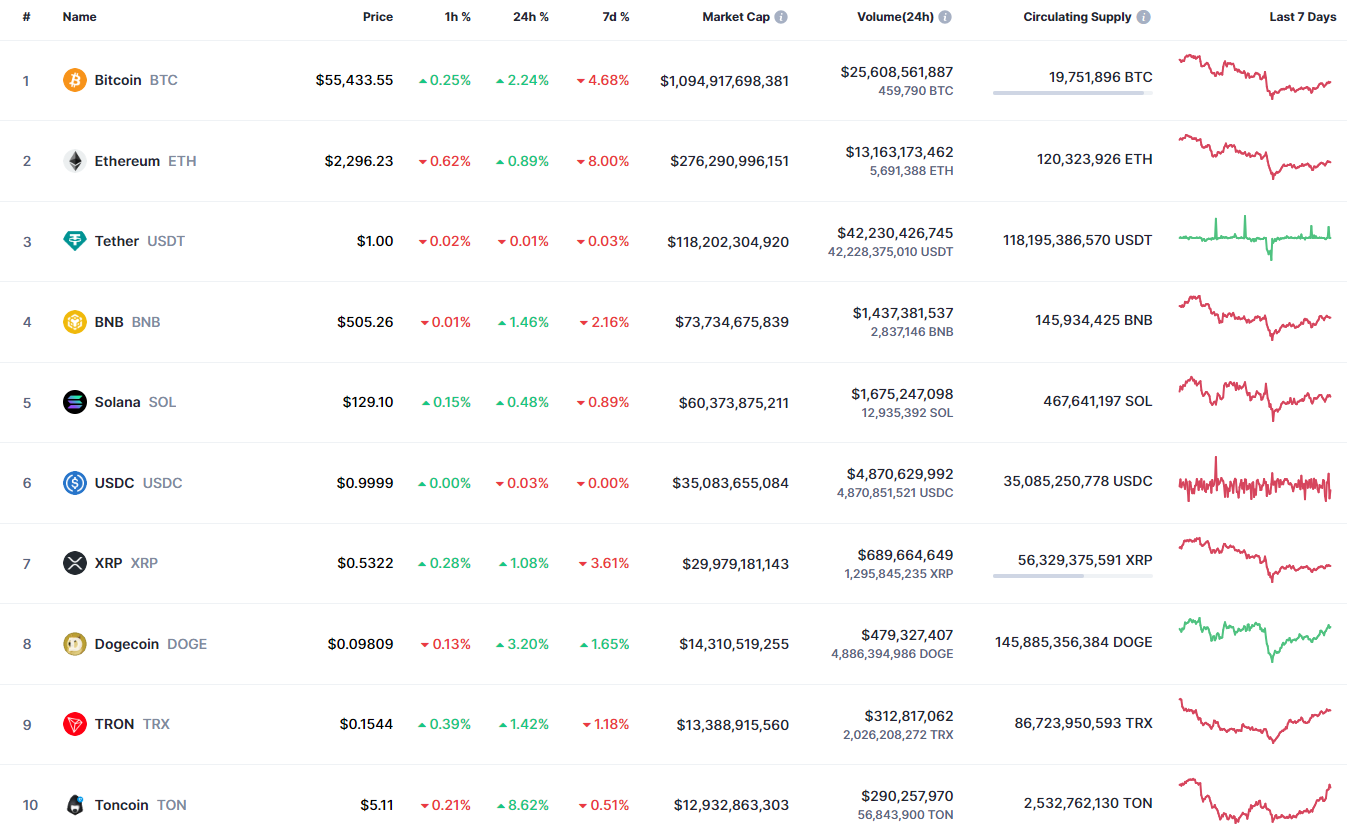Click Bitcoin circulating supply progress bar

(1072, 93)
